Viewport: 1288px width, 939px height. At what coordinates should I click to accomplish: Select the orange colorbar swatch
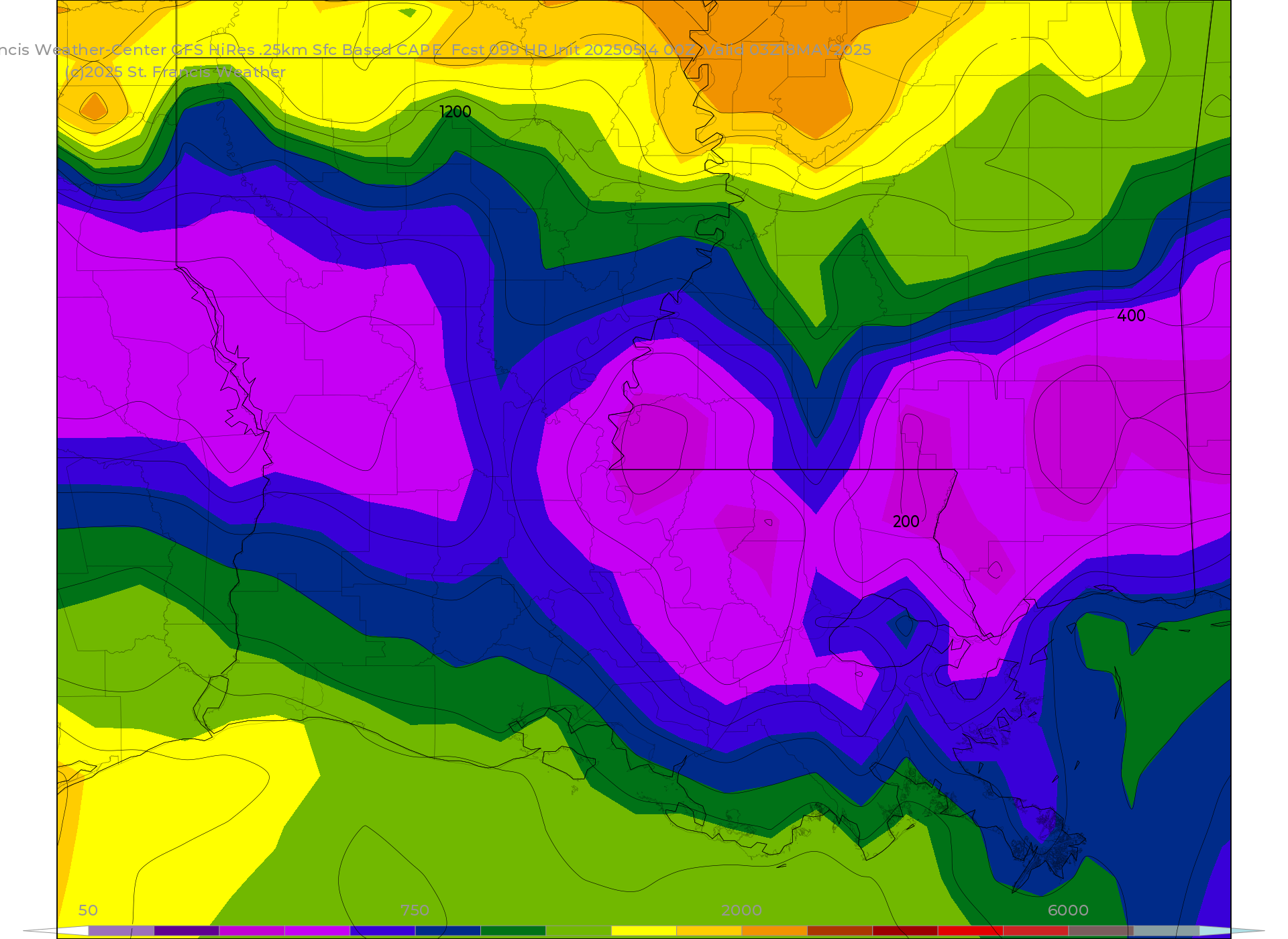coord(775,931)
